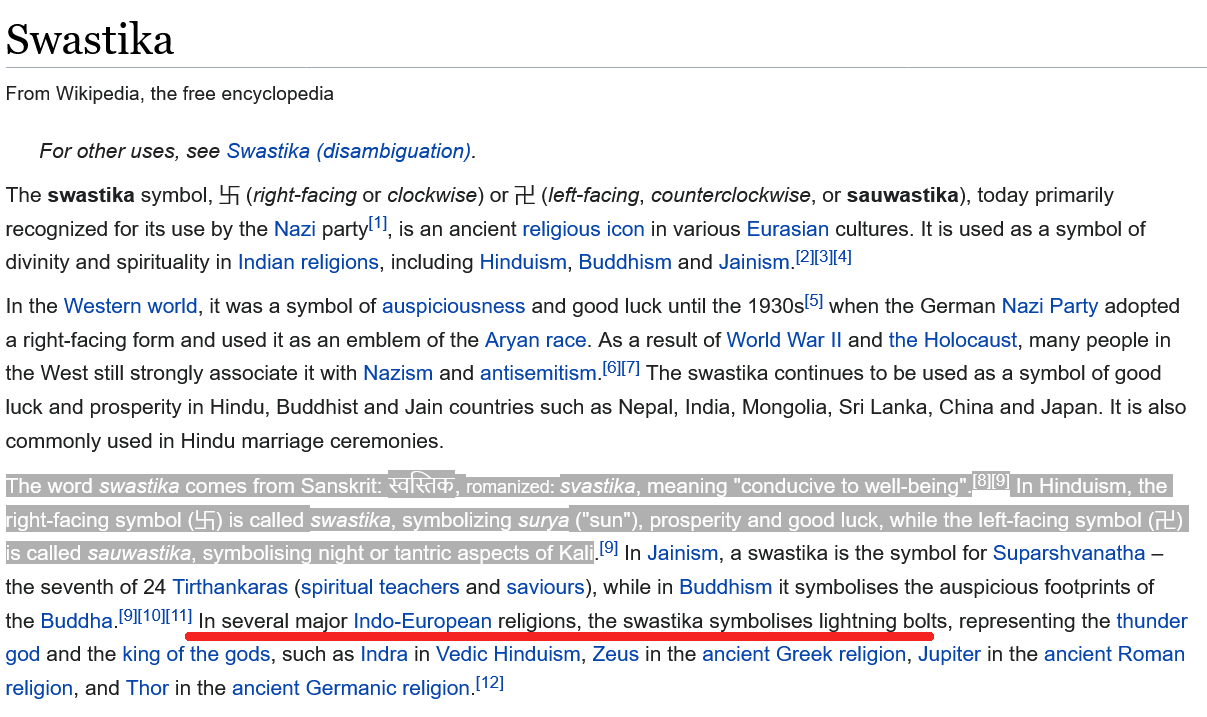The image size is (1207, 717).
Task: Follow the religious icon link
Action: coord(583,229)
